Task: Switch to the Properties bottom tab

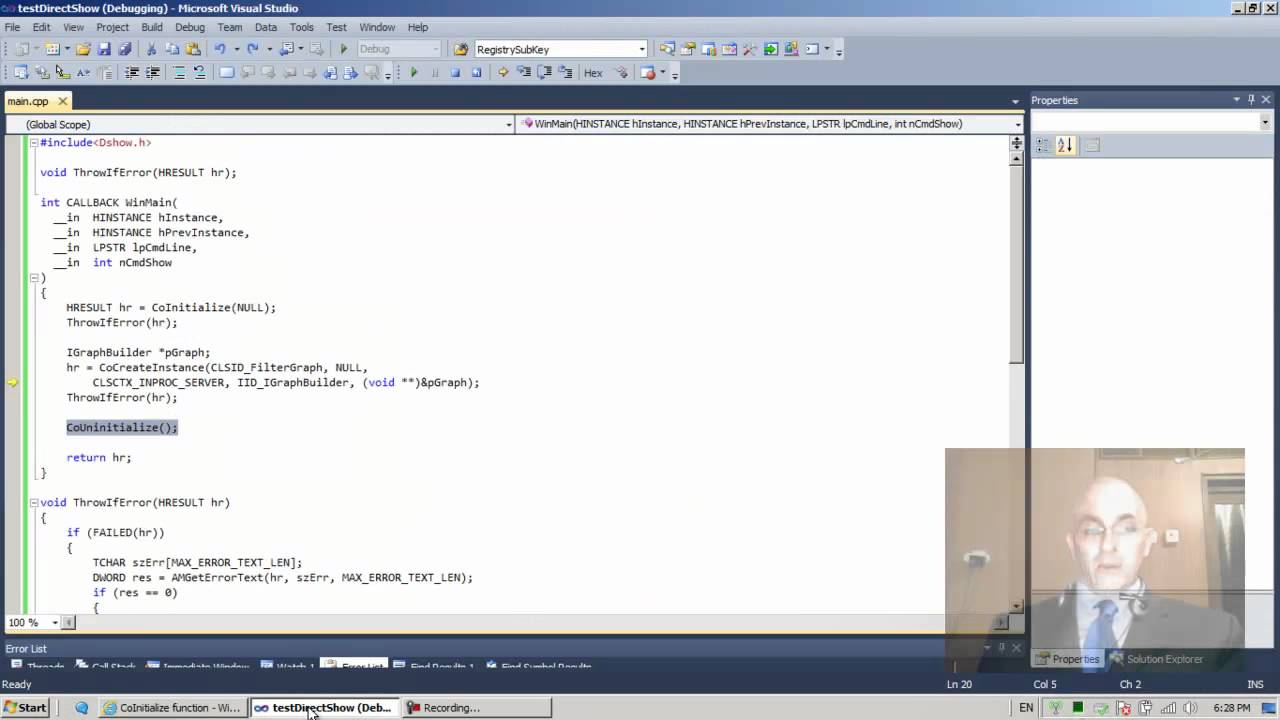Action: click(1068, 659)
